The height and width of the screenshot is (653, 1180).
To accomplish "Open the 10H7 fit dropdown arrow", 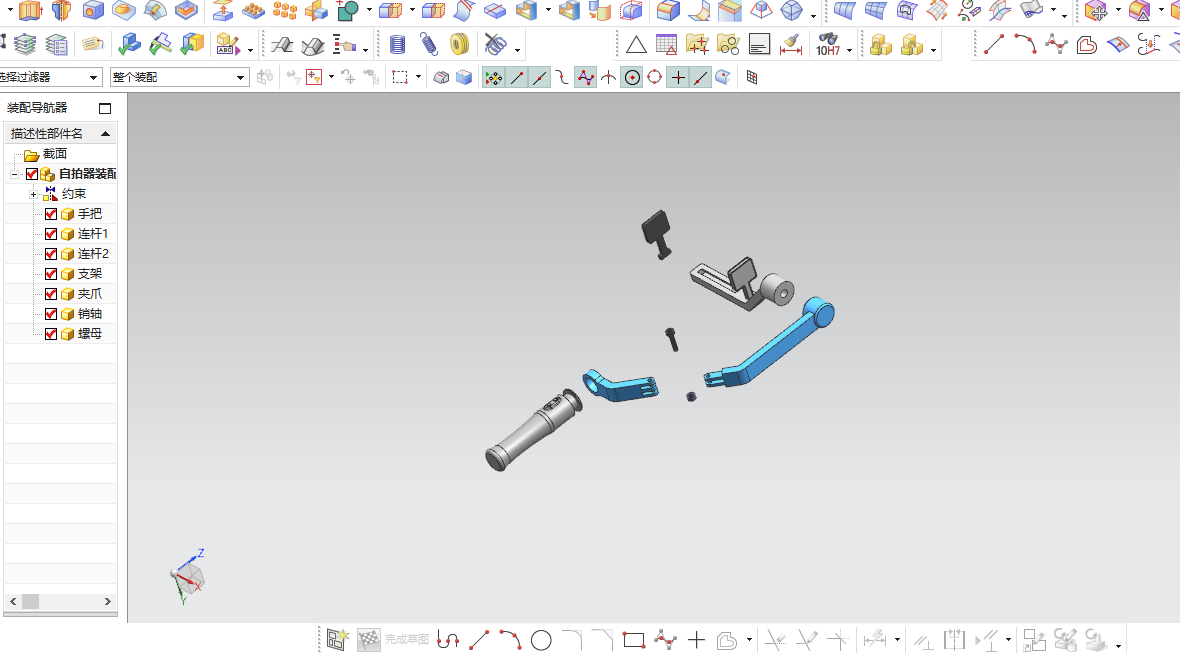I will (x=849, y=50).
